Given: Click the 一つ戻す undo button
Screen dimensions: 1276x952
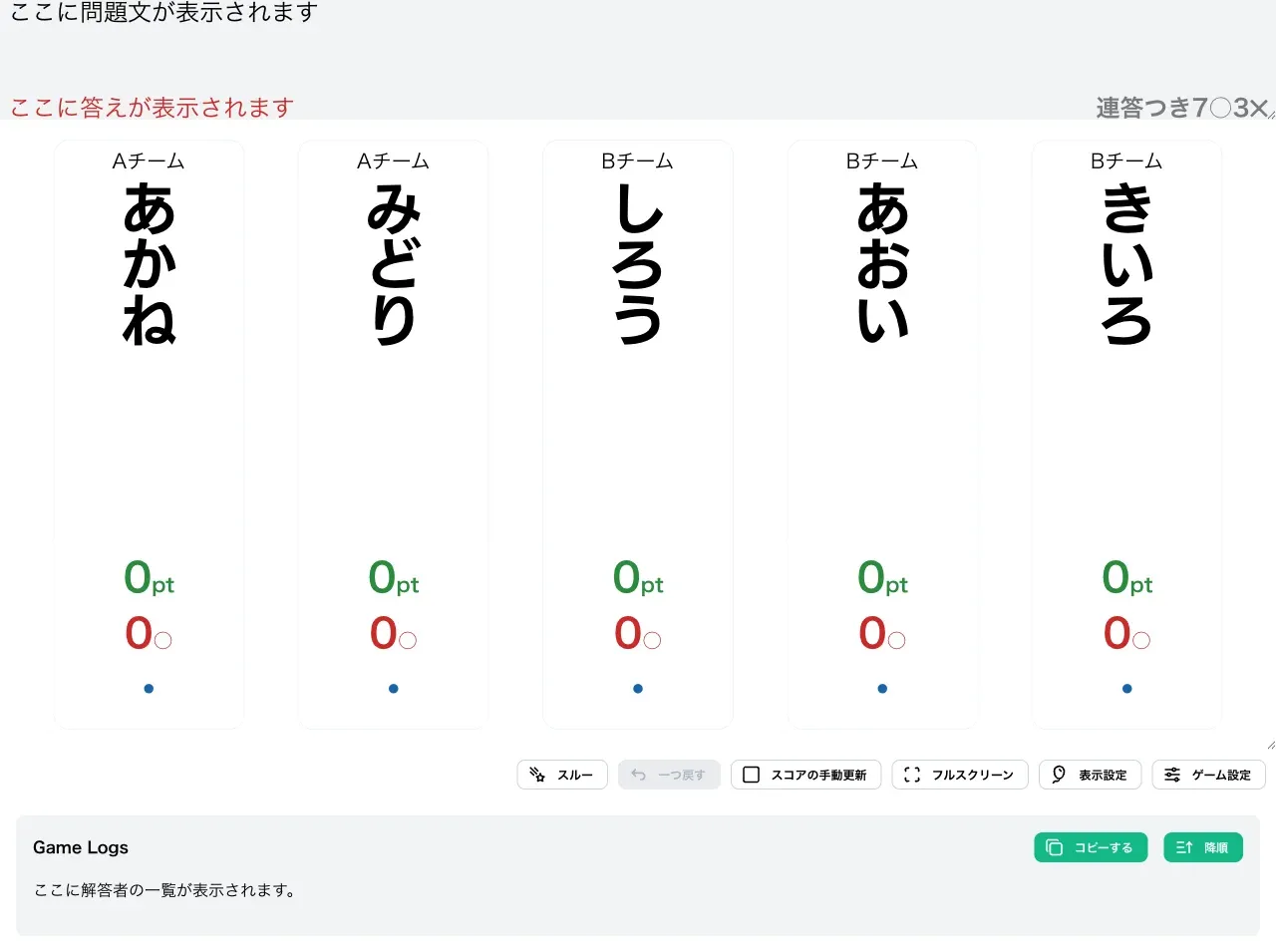Looking at the screenshot, I should click(669, 775).
